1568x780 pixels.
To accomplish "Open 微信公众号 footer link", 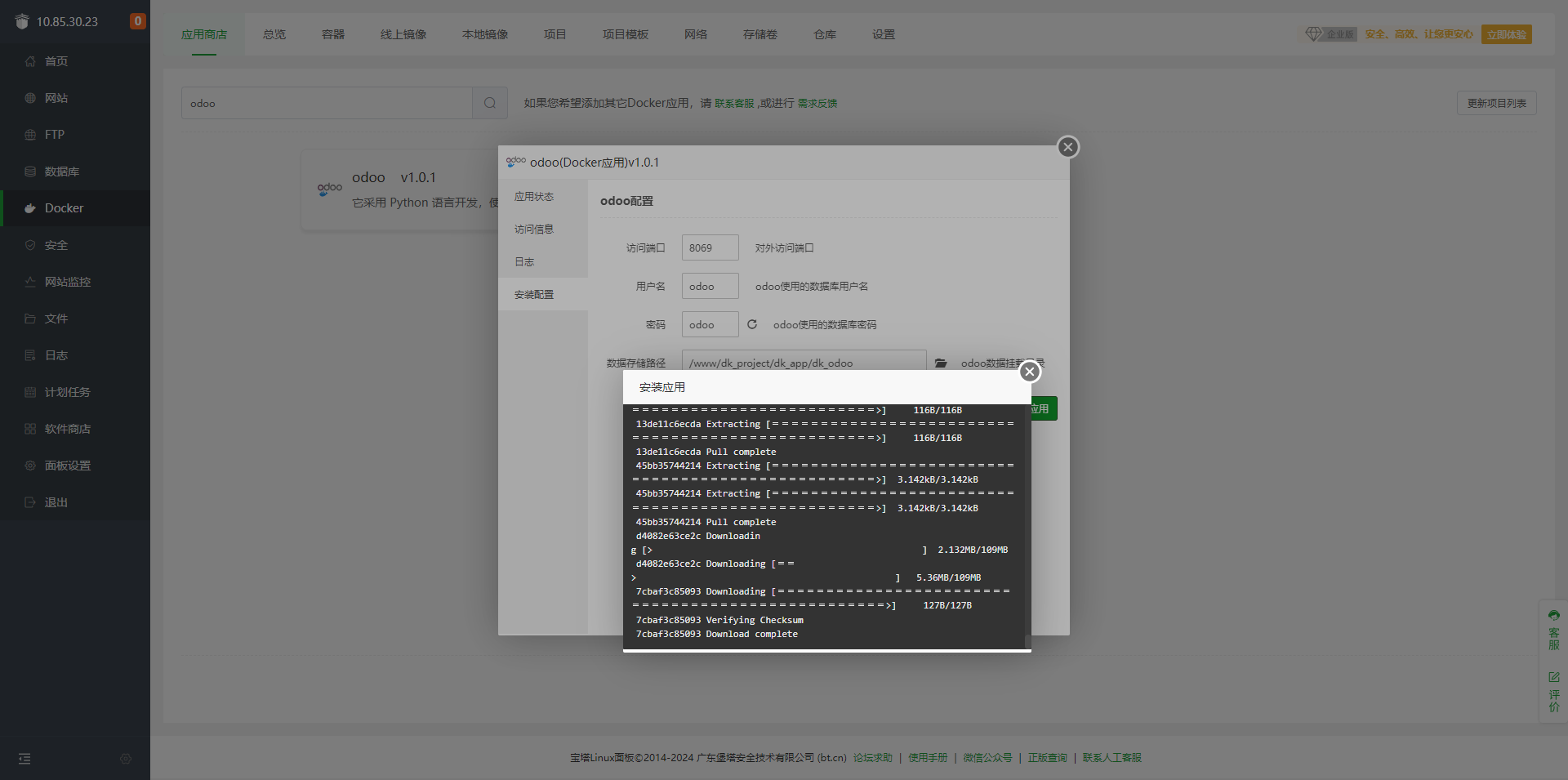I will tap(987, 758).
